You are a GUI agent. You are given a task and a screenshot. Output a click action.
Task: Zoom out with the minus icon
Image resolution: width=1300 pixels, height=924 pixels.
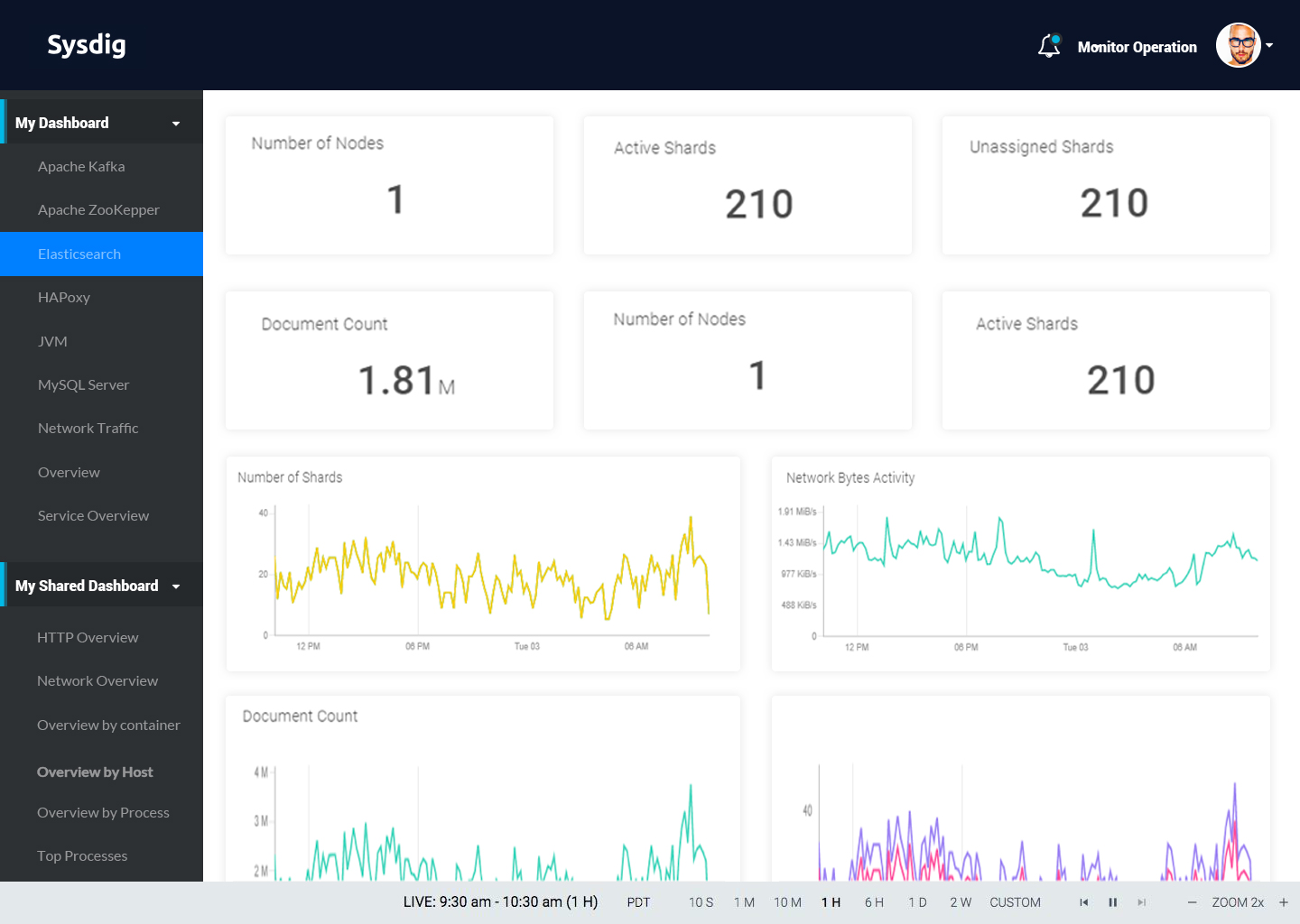tap(1192, 902)
